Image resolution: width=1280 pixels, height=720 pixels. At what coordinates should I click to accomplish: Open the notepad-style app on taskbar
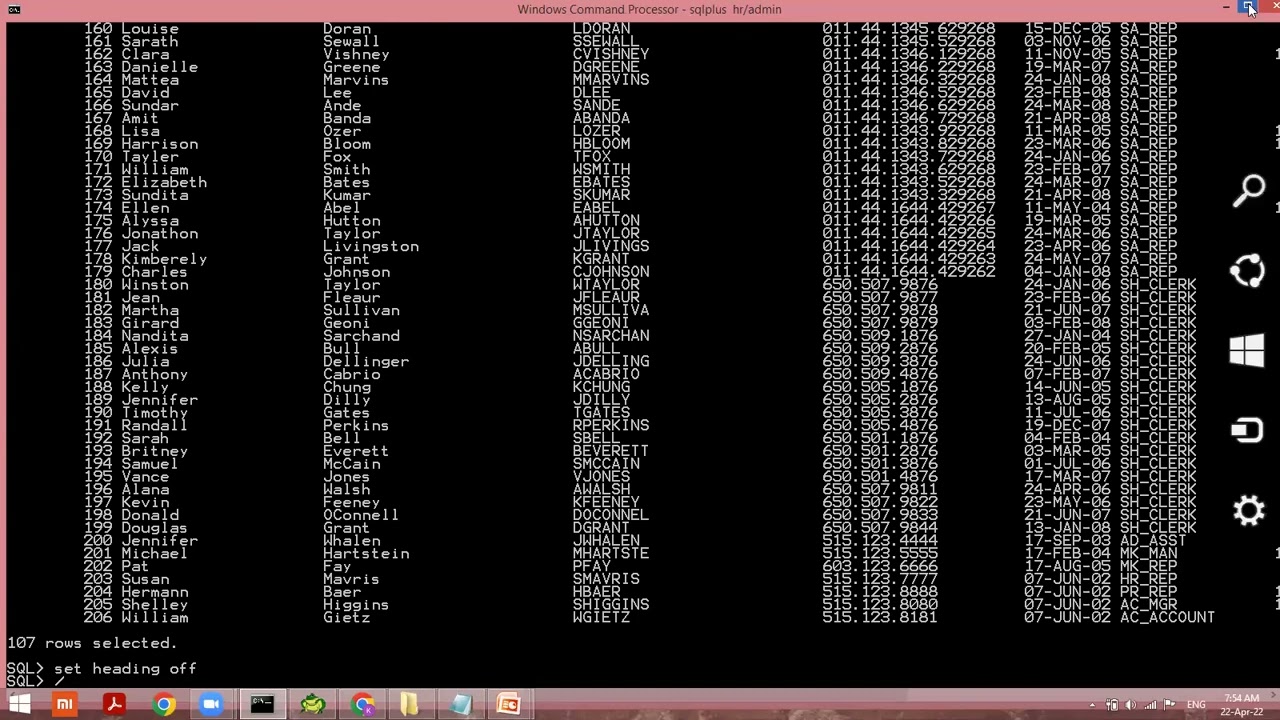(x=460, y=705)
